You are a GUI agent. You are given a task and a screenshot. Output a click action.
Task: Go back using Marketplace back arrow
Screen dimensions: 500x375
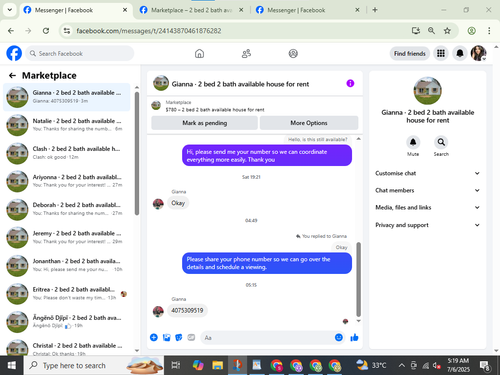[12, 76]
